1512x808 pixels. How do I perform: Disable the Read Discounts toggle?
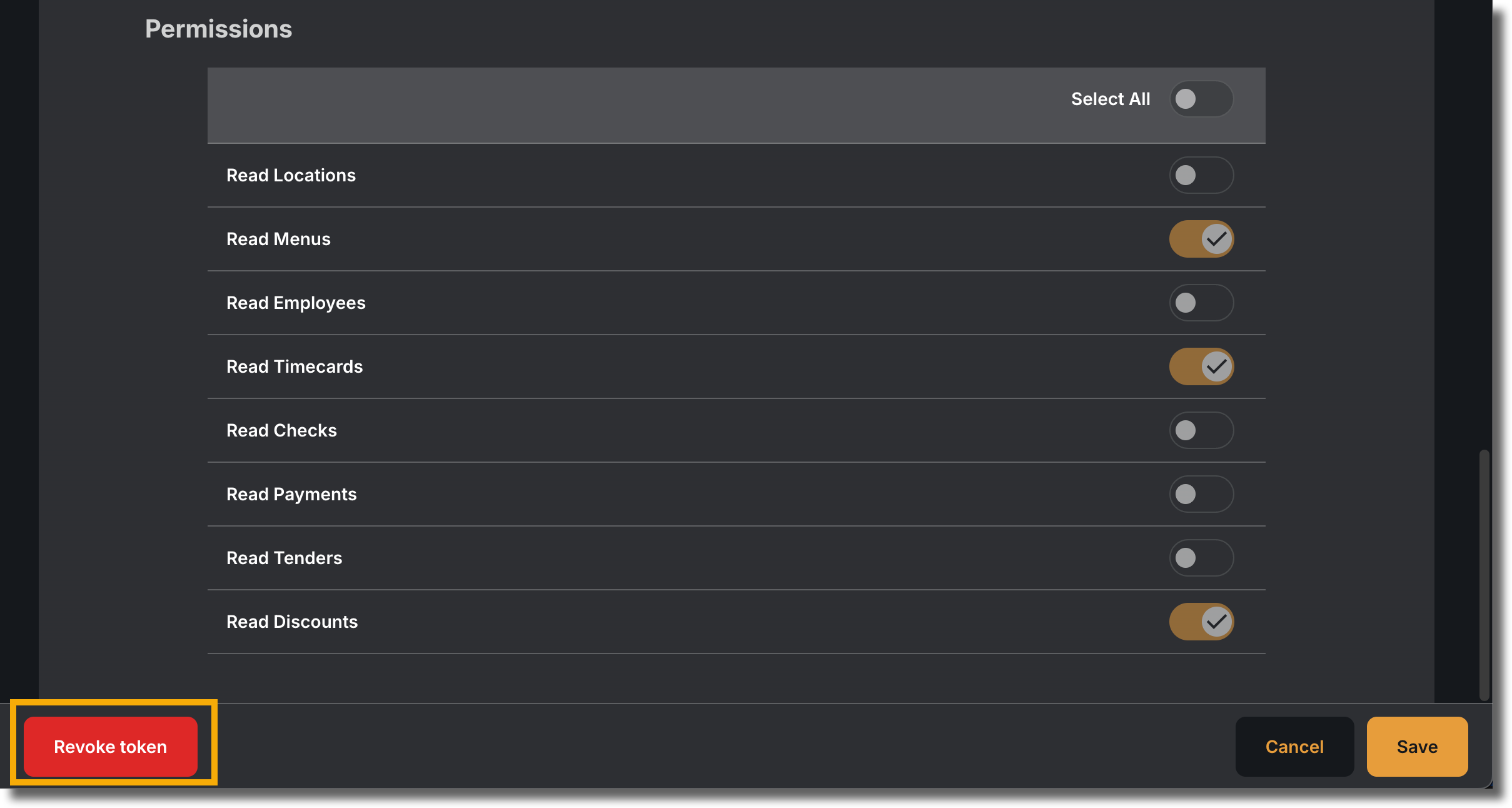[x=1201, y=622]
